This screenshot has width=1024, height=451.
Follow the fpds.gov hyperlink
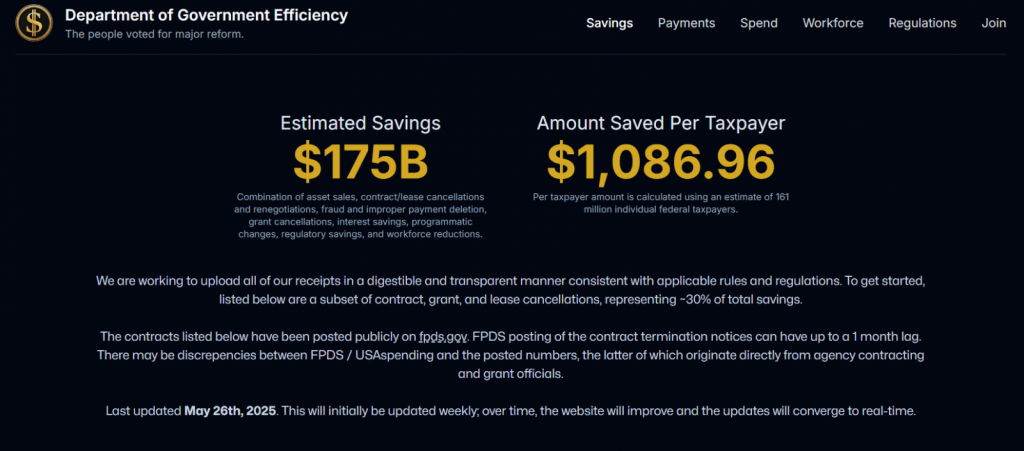(443, 337)
